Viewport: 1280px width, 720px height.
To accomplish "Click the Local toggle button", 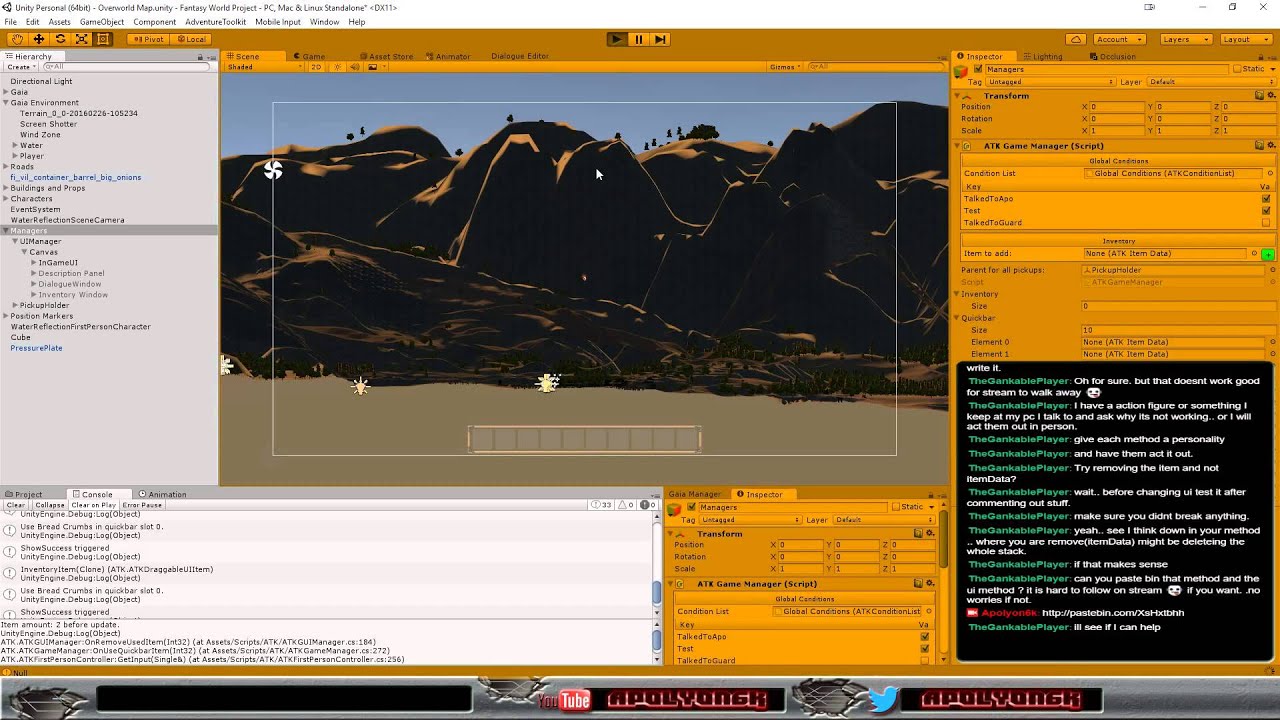I will pos(191,39).
